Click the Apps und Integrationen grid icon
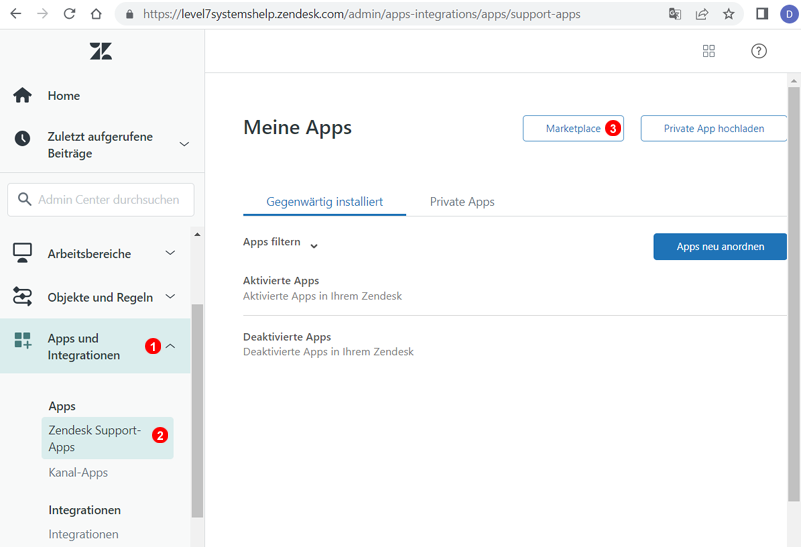801x547 pixels. tap(22, 340)
